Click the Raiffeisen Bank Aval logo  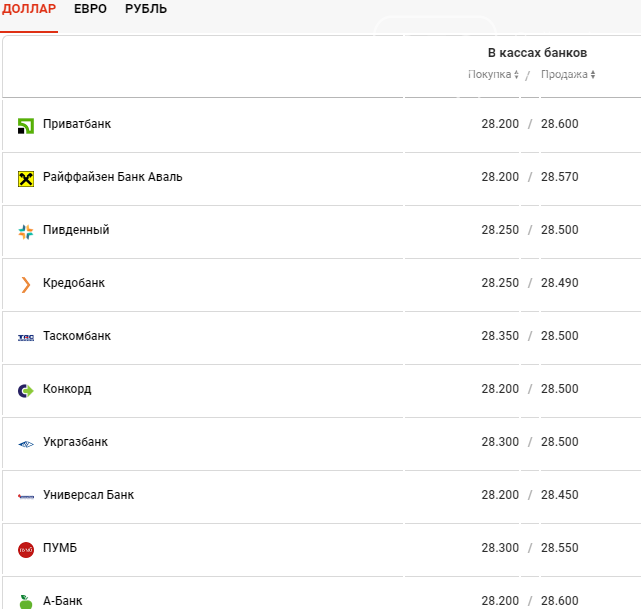[26, 178]
